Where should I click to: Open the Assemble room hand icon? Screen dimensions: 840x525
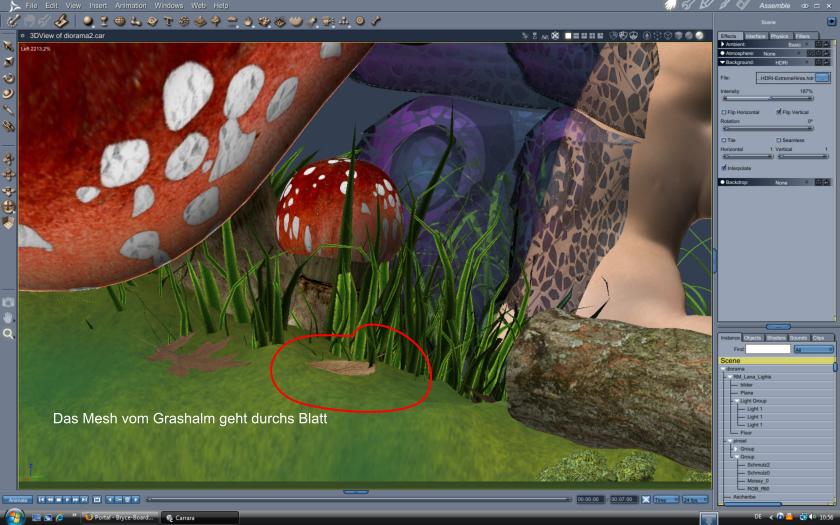pyautogui.click(x=671, y=5)
